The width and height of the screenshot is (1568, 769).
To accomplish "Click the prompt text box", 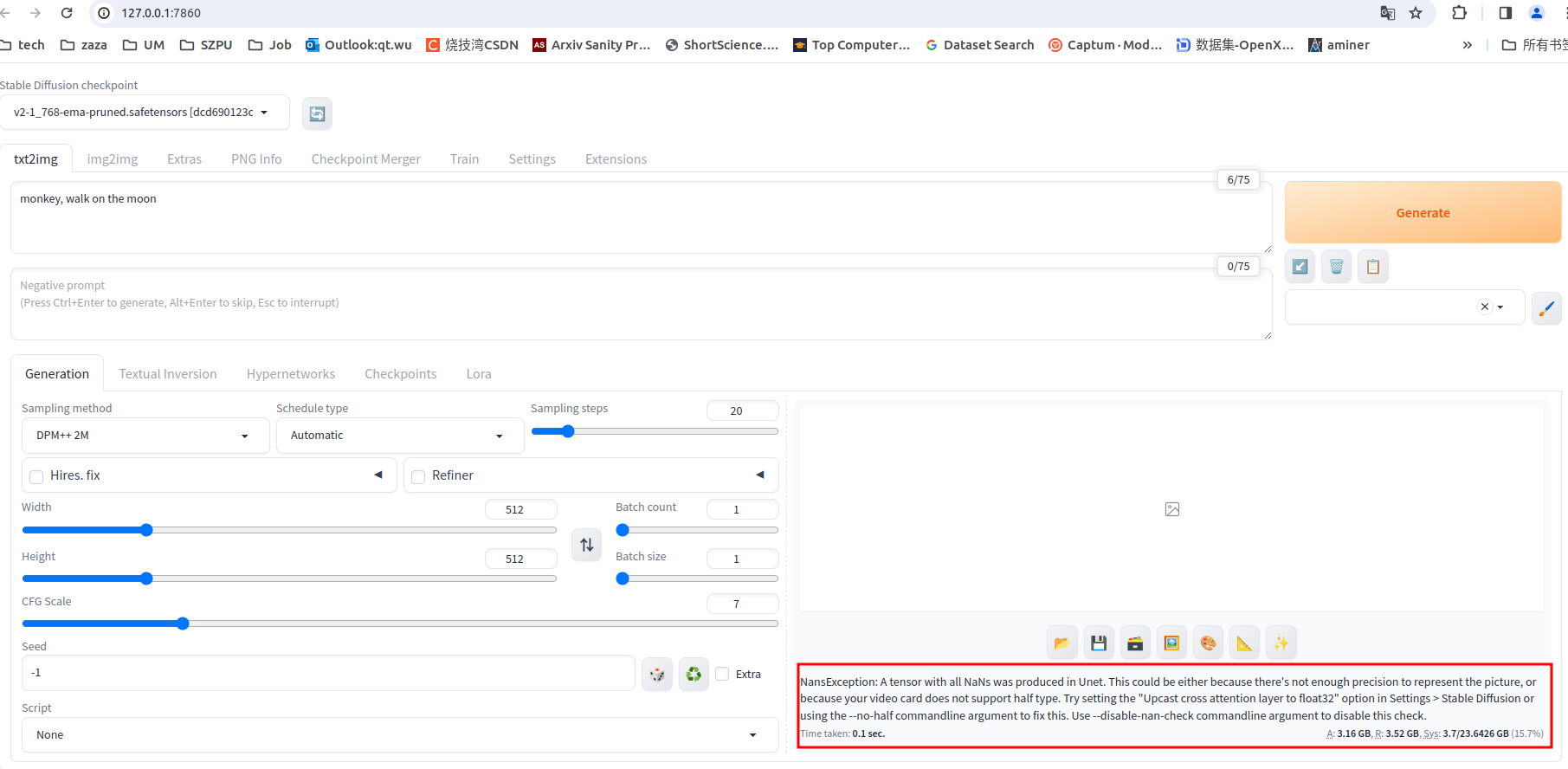I will pyautogui.click(x=641, y=217).
